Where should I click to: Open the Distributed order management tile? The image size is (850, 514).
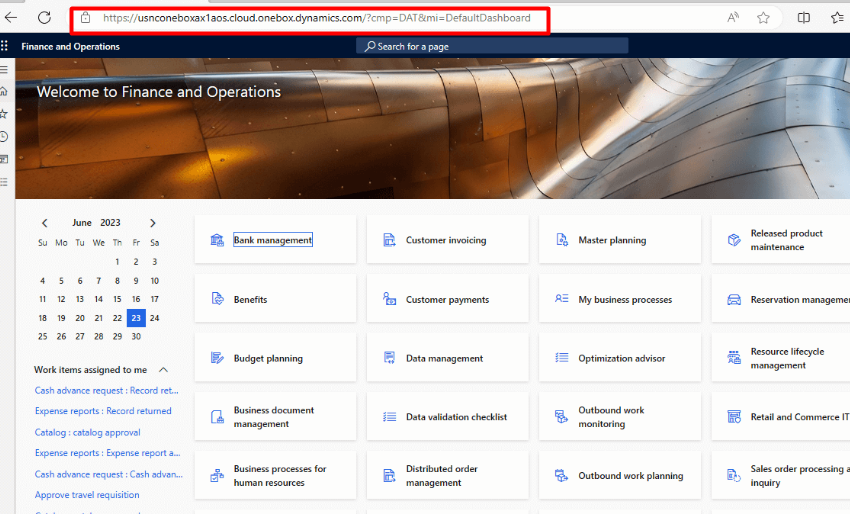click(x=447, y=476)
